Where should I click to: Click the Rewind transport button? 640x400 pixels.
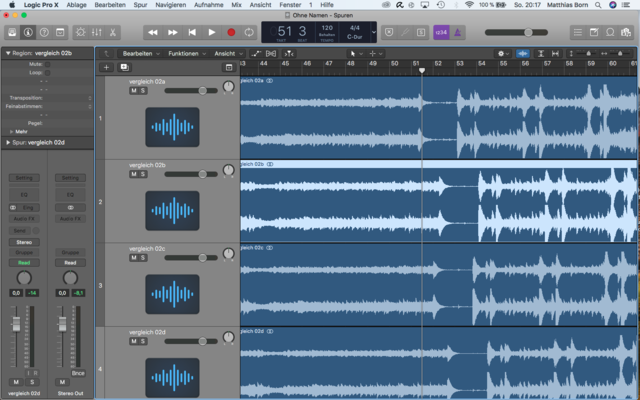click(x=153, y=33)
